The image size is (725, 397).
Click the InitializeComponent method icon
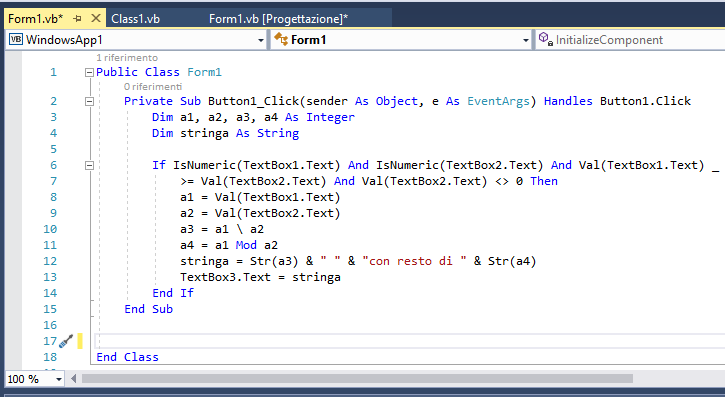546,39
